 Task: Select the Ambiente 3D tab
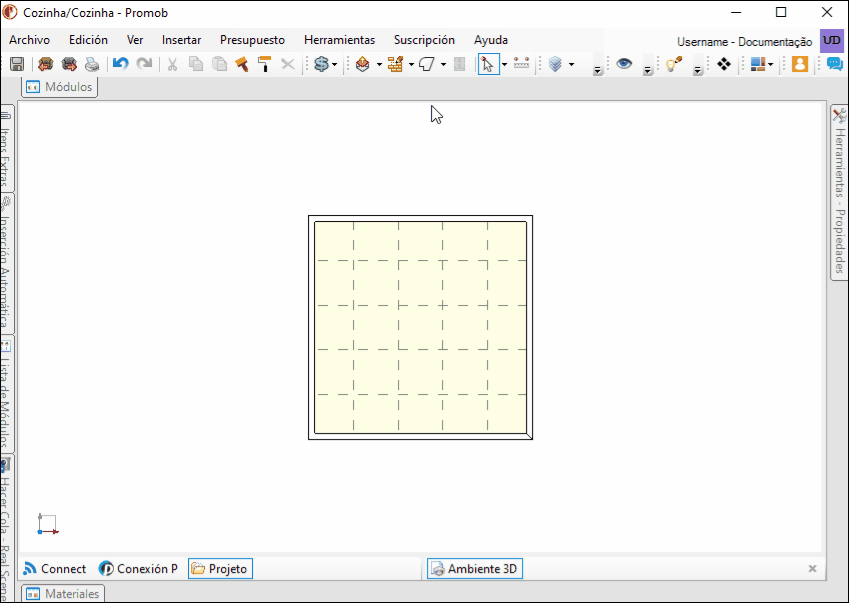(475, 569)
